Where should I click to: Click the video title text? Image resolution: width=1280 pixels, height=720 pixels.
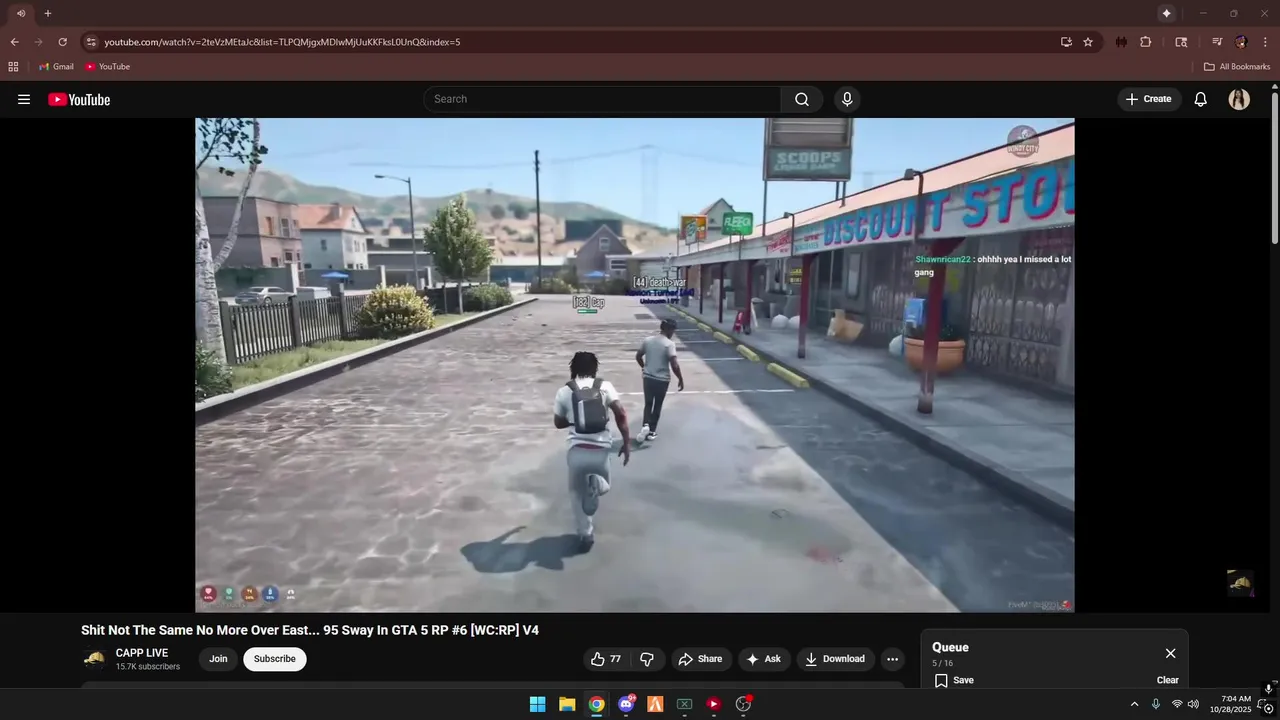click(310, 630)
